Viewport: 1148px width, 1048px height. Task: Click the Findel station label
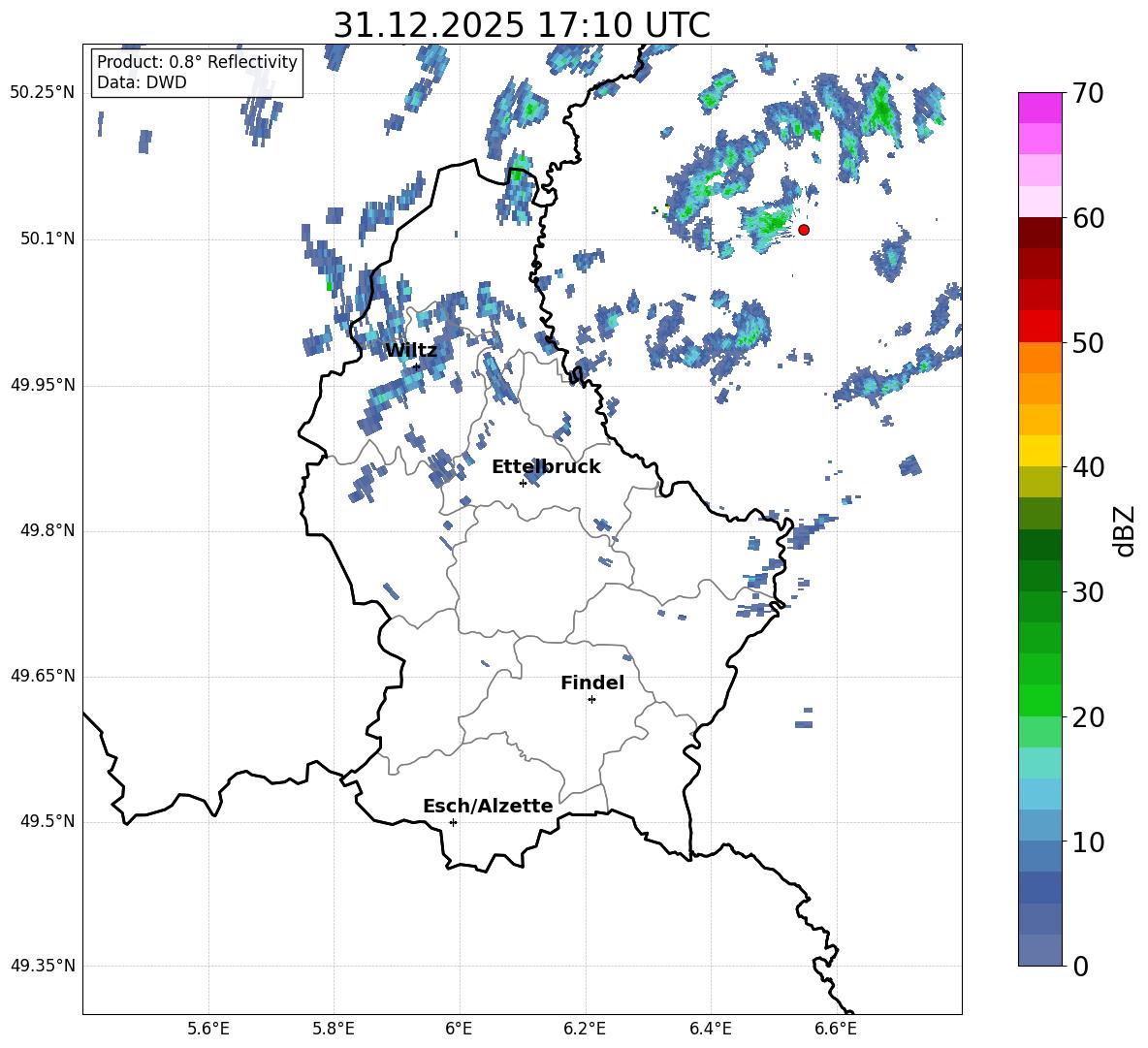pyautogui.click(x=592, y=683)
